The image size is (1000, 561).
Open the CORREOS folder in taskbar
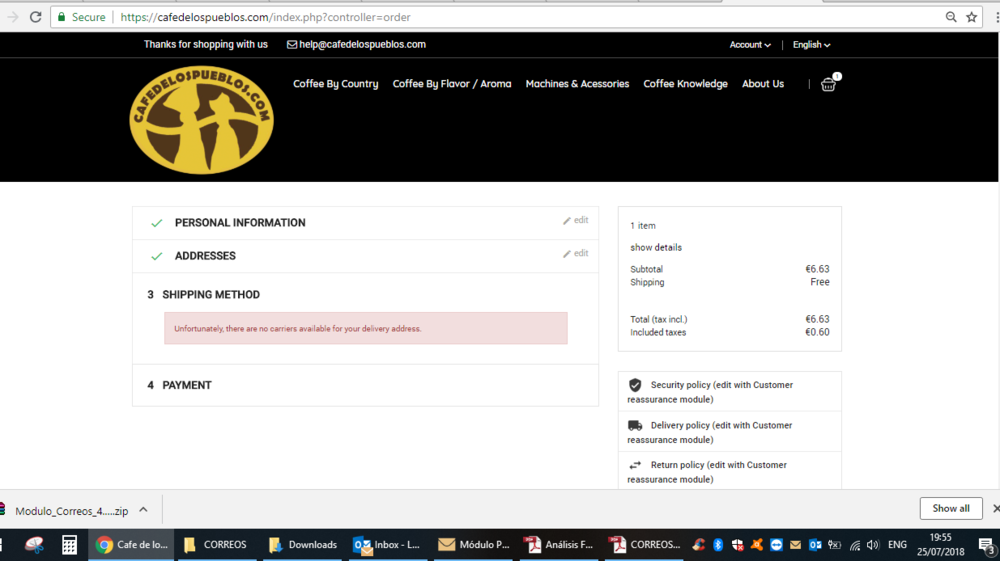click(216, 544)
